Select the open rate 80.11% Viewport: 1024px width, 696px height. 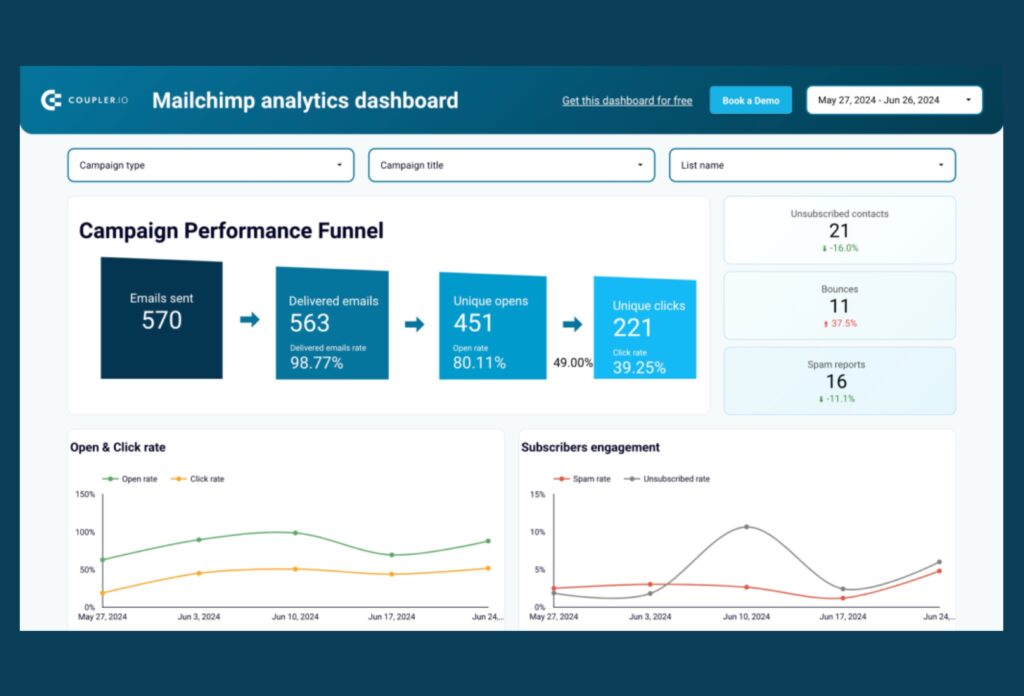[479, 363]
